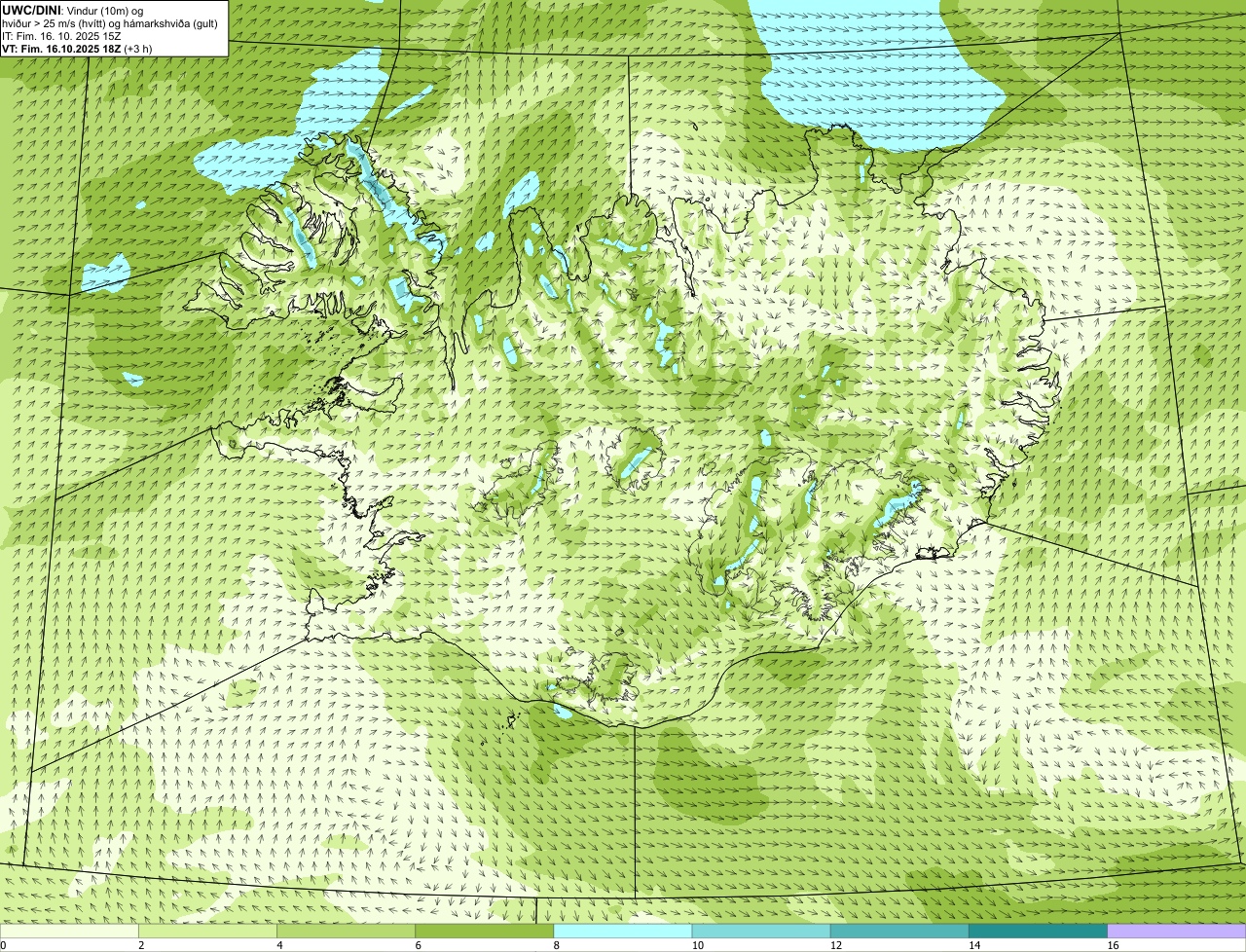Screen dimensions: 1246x952
Task: Click the '12' tick label on the scale
Action: (835, 945)
